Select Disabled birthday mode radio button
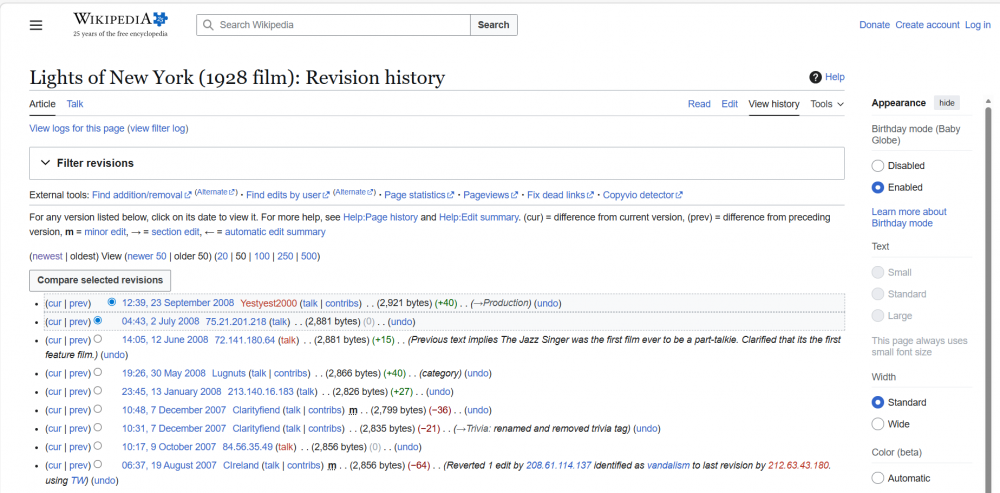This screenshot has height=493, width=1000. coord(878,166)
